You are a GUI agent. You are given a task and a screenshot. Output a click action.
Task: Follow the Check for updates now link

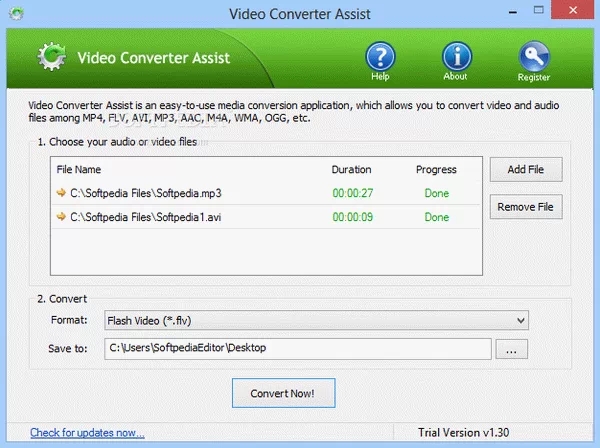(x=87, y=433)
